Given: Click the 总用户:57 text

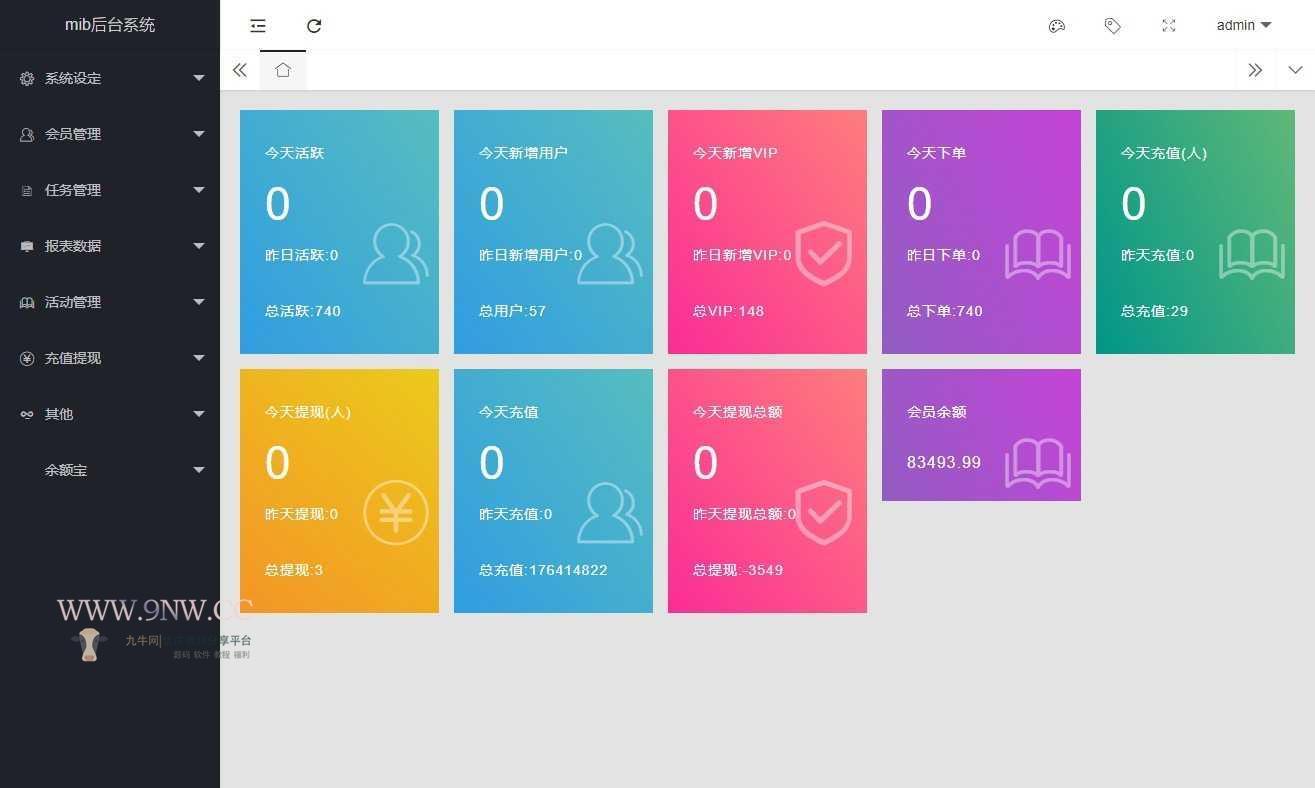Looking at the screenshot, I should 512,311.
